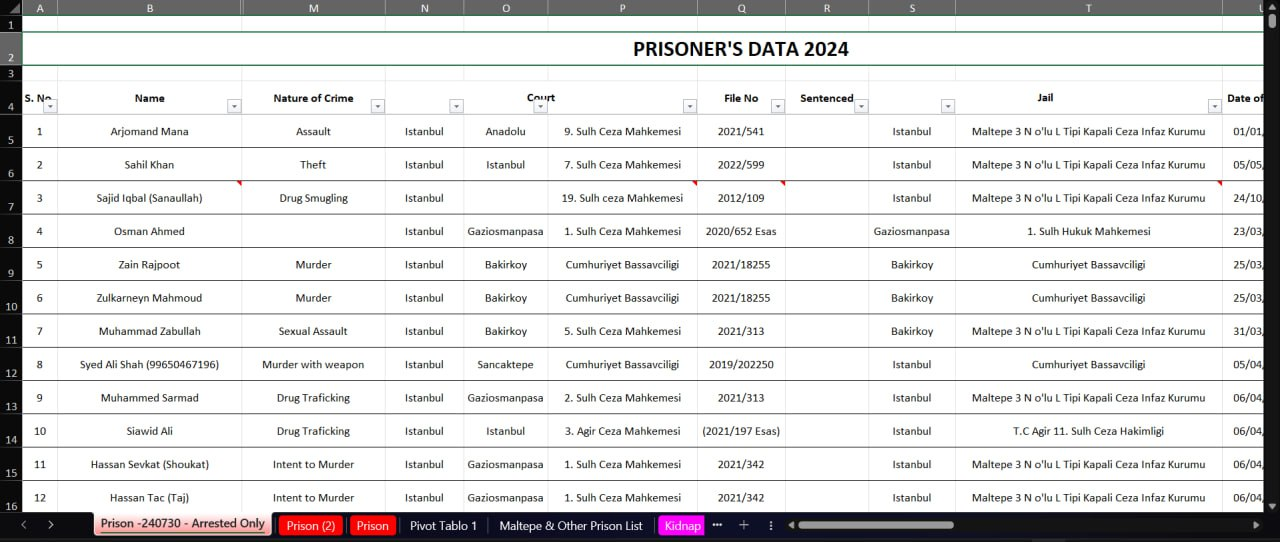Select the Zulkarneyn Mahmoud name cell
This screenshot has height=542, width=1280.
(x=150, y=298)
